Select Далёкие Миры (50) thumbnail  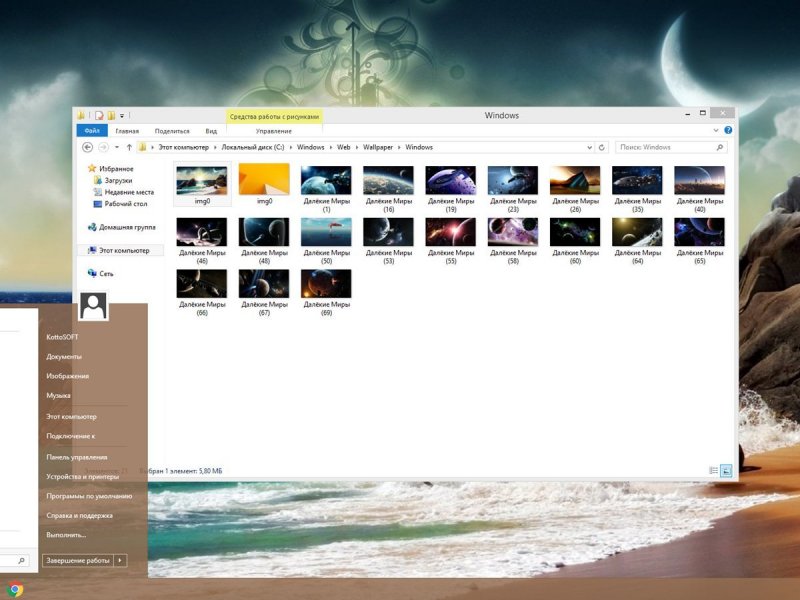pos(326,232)
